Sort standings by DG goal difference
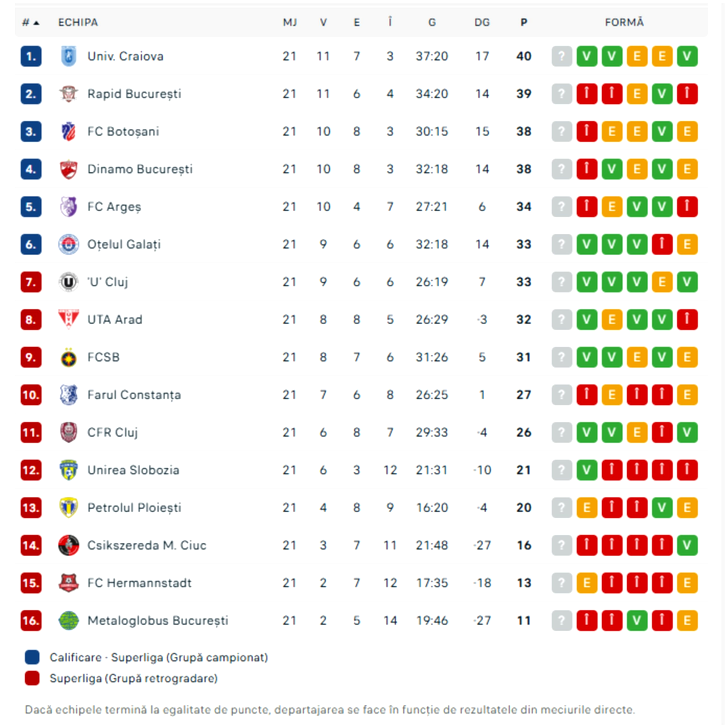Image resolution: width=728 pixels, height=728 pixels. [482, 22]
